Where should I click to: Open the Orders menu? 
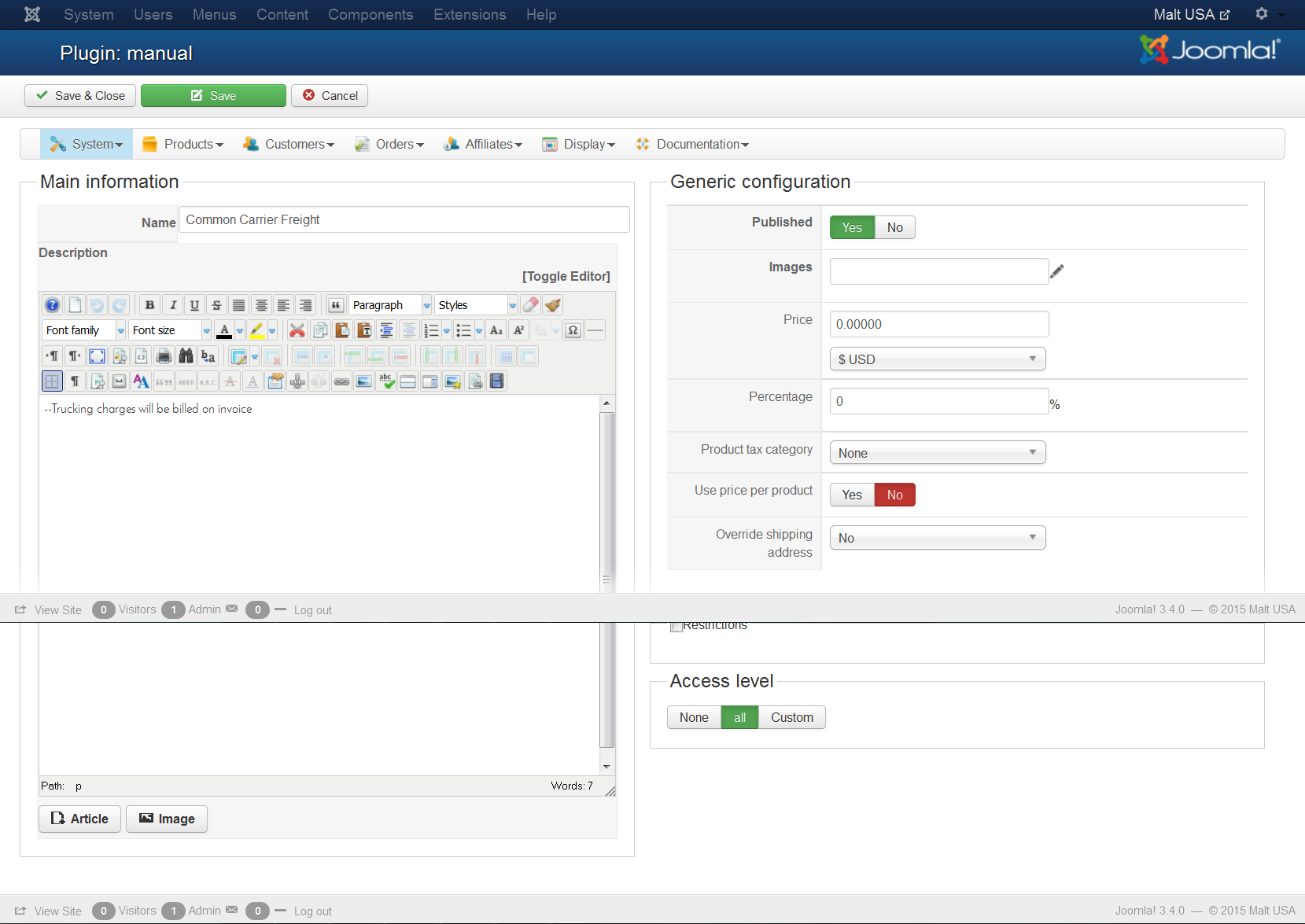(x=389, y=144)
